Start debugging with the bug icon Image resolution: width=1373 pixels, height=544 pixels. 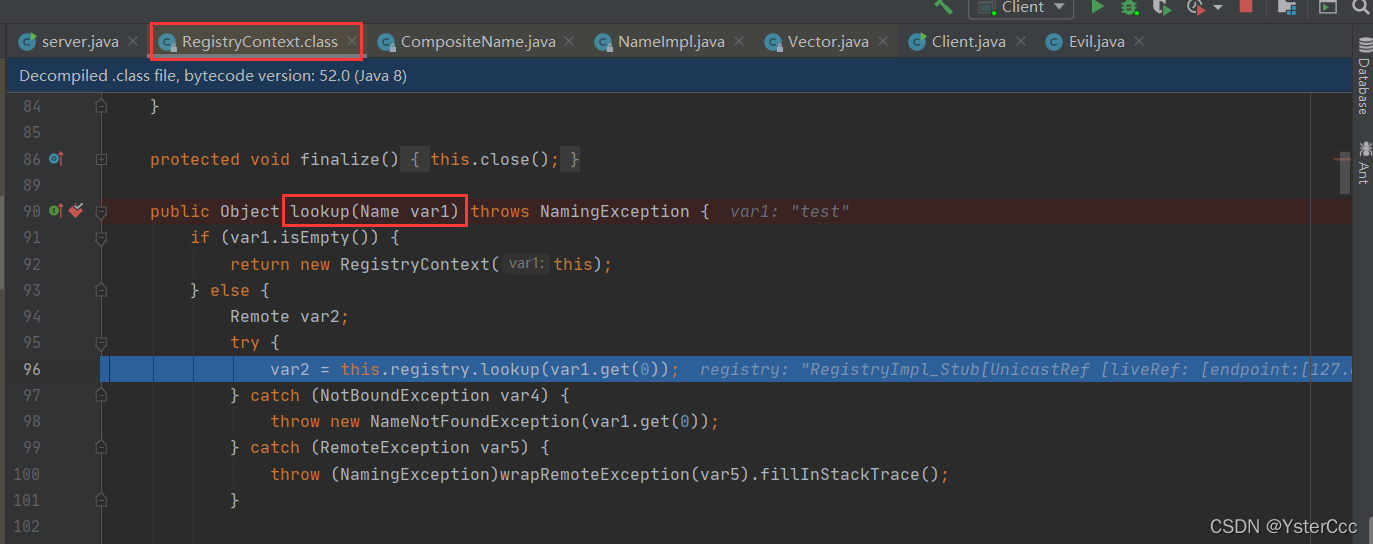pyautogui.click(x=1129, y=7)
